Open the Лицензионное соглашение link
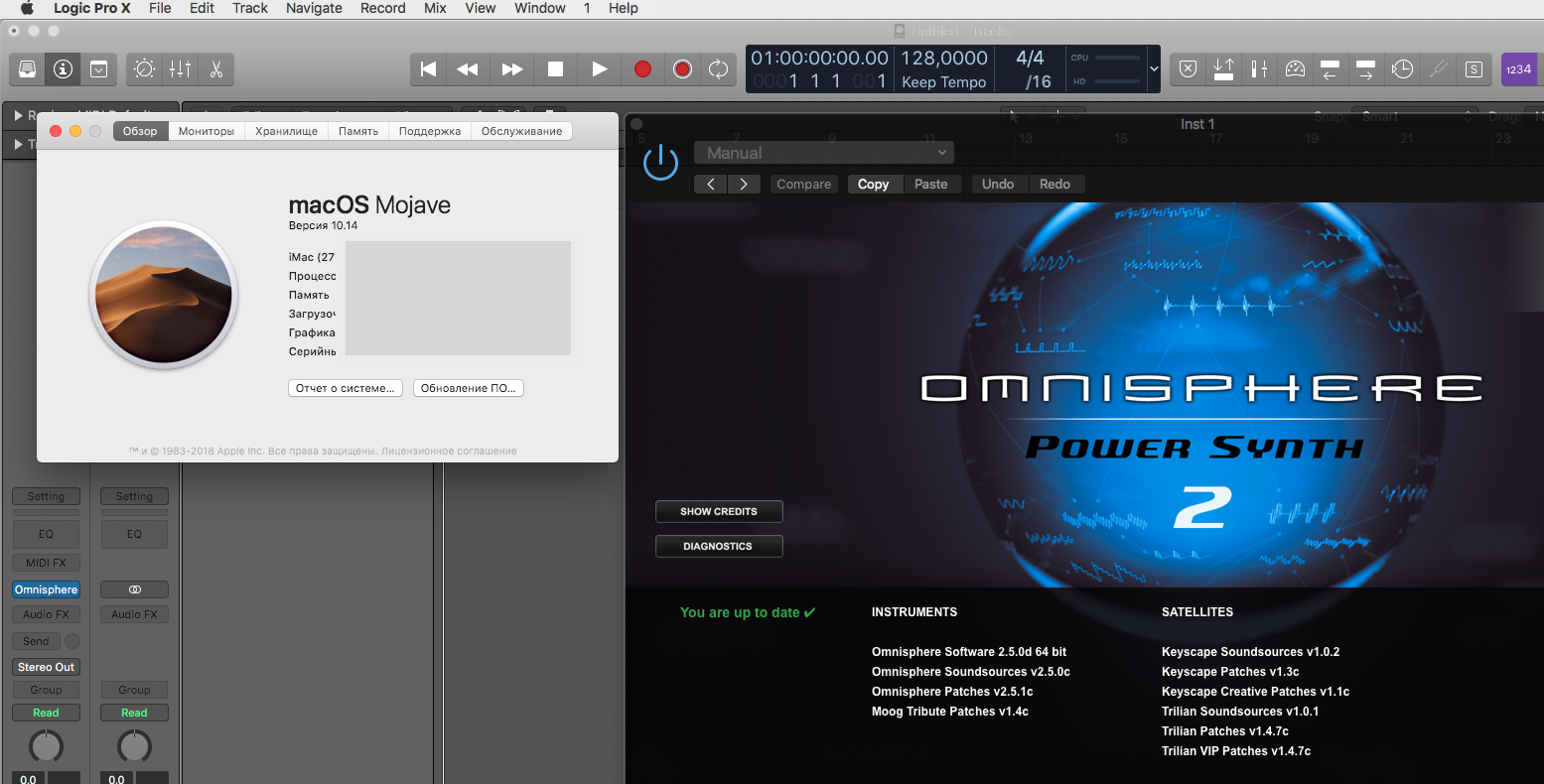Screen dimensions: 1544x784 coord(449,451)
